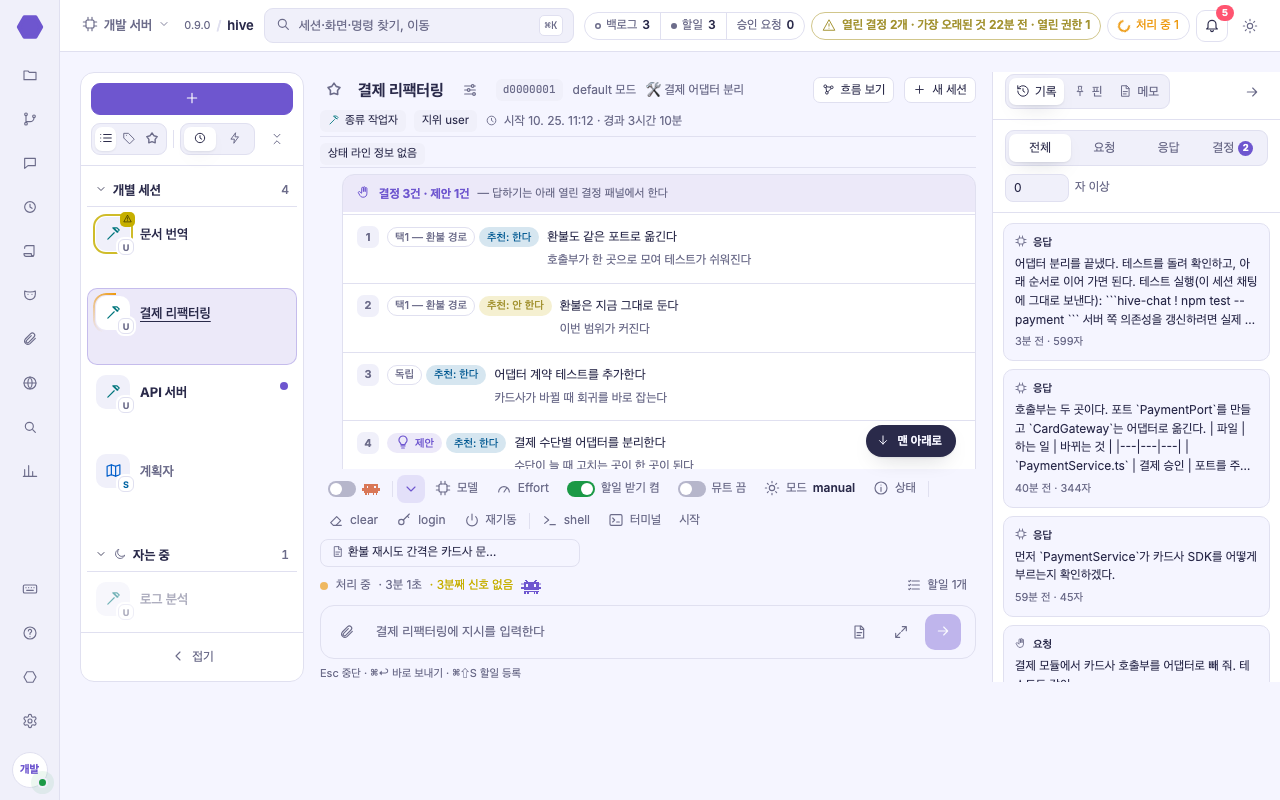
Task: Sort sessions by recent clock button
Action: [x=200, y=138]
